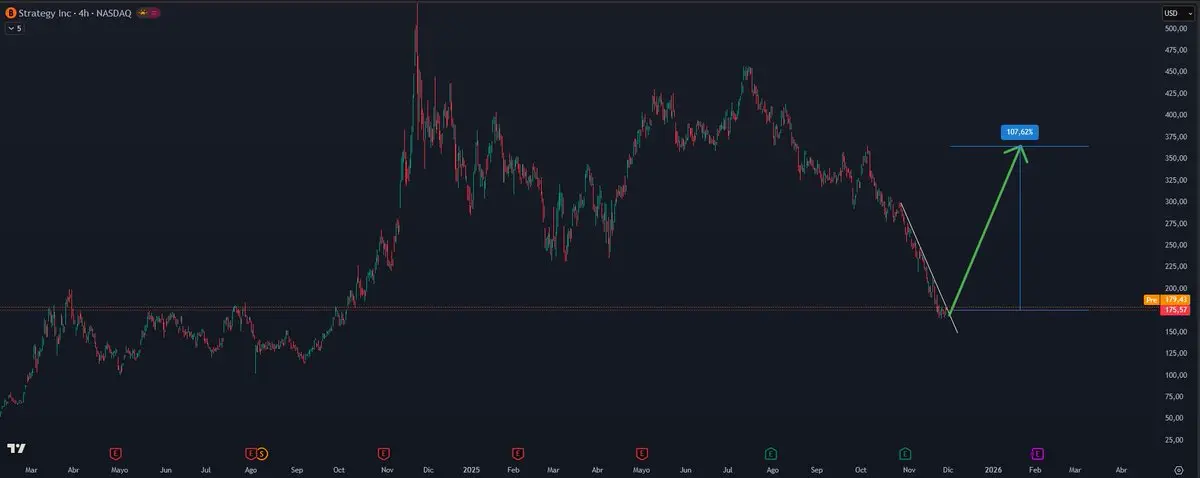Open the purple upcoming earnings marker at Feb 2026
Viewport: 1200px width, 478px height.
[x=1037, y=453]
